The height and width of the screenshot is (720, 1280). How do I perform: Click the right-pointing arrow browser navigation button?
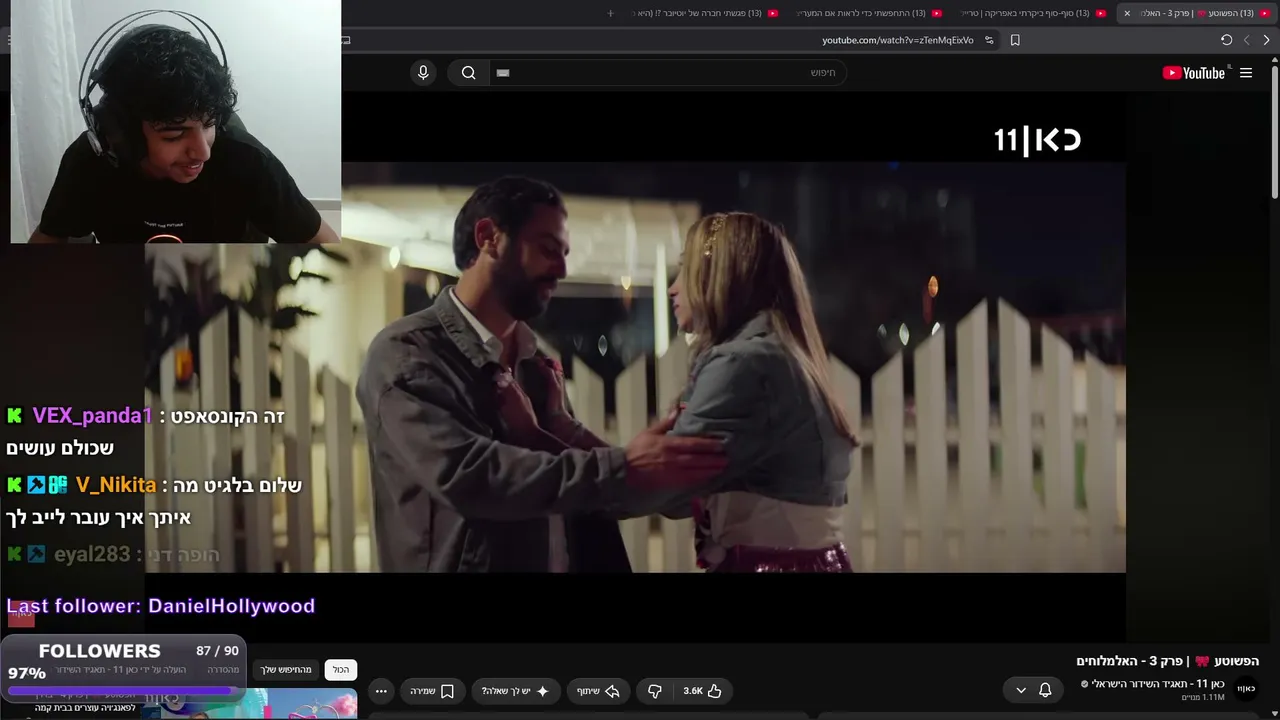[x=1266, y=40]
